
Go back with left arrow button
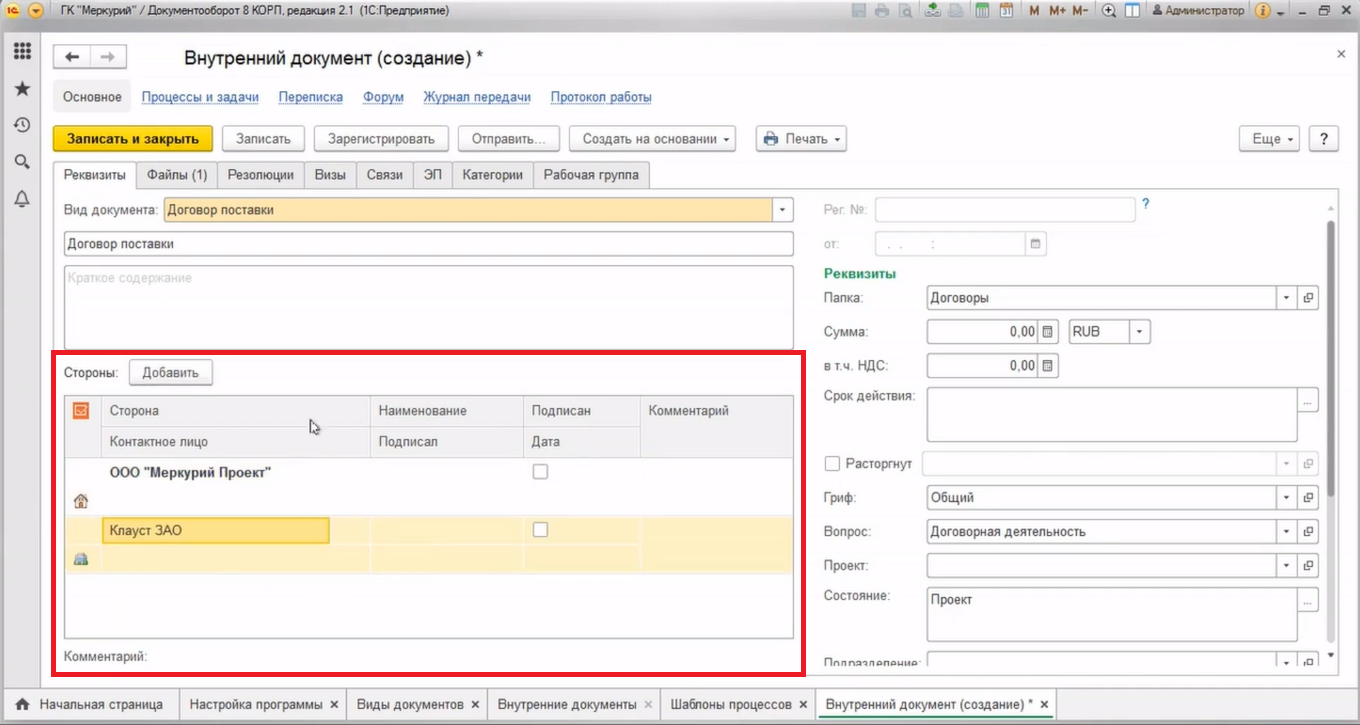point(72,57)
